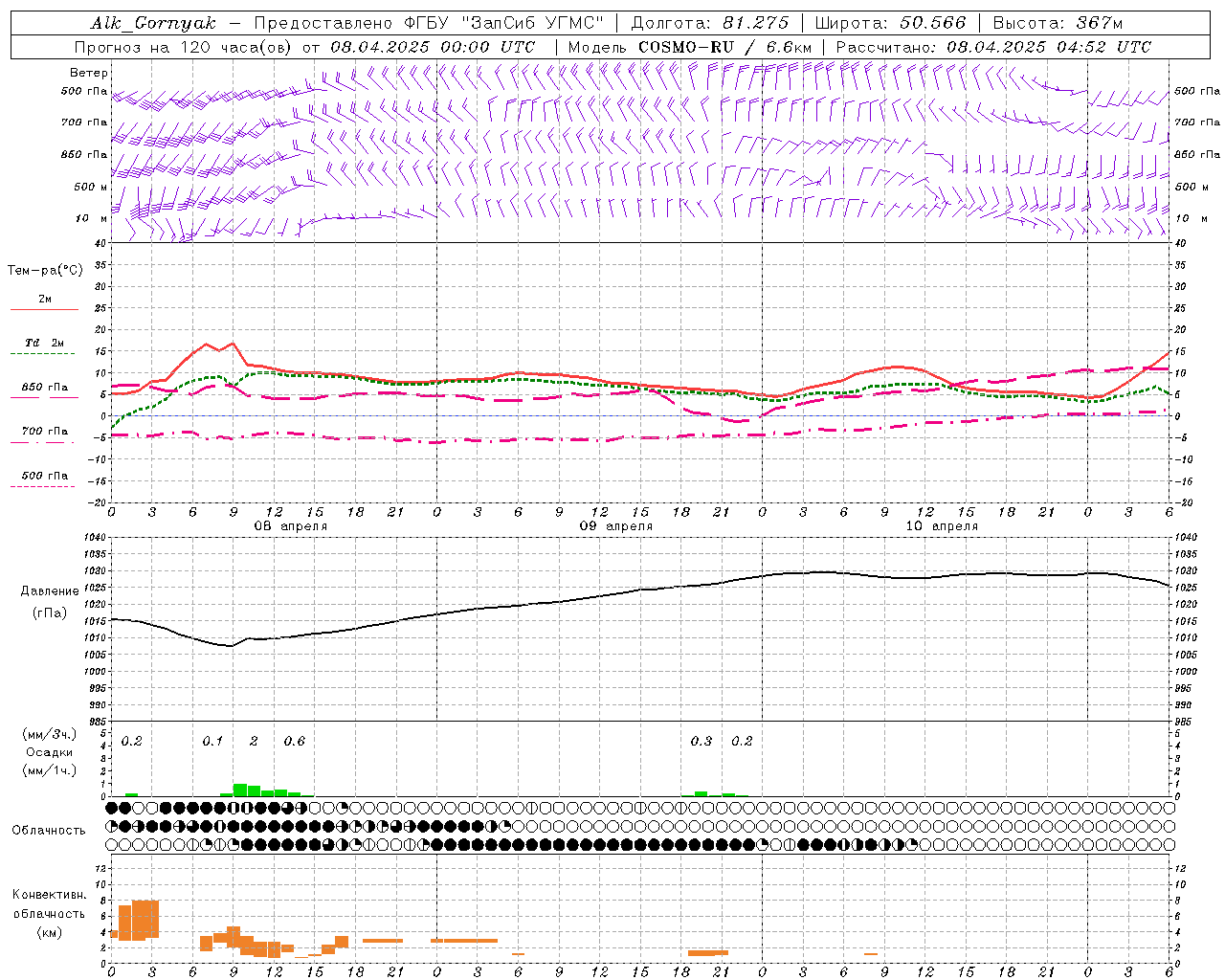Click the pink line sample under 2м legend
The image size is (1225, 980).
pyautogui.click(x=45, y=309)
